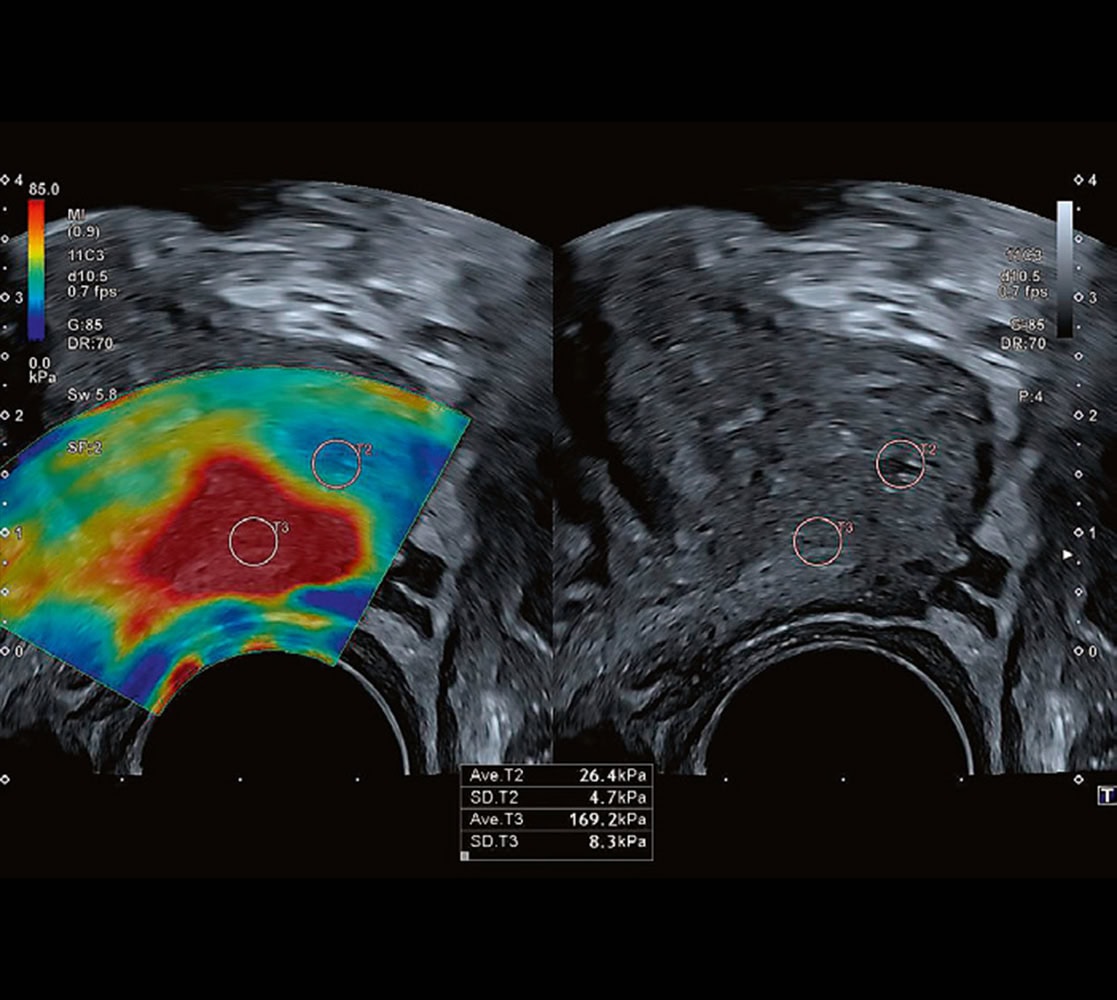The width and height of the screenshot is (1117, 1000).
Task: Click the white focus triangle on right depth scale
Action: [1069, 554]
